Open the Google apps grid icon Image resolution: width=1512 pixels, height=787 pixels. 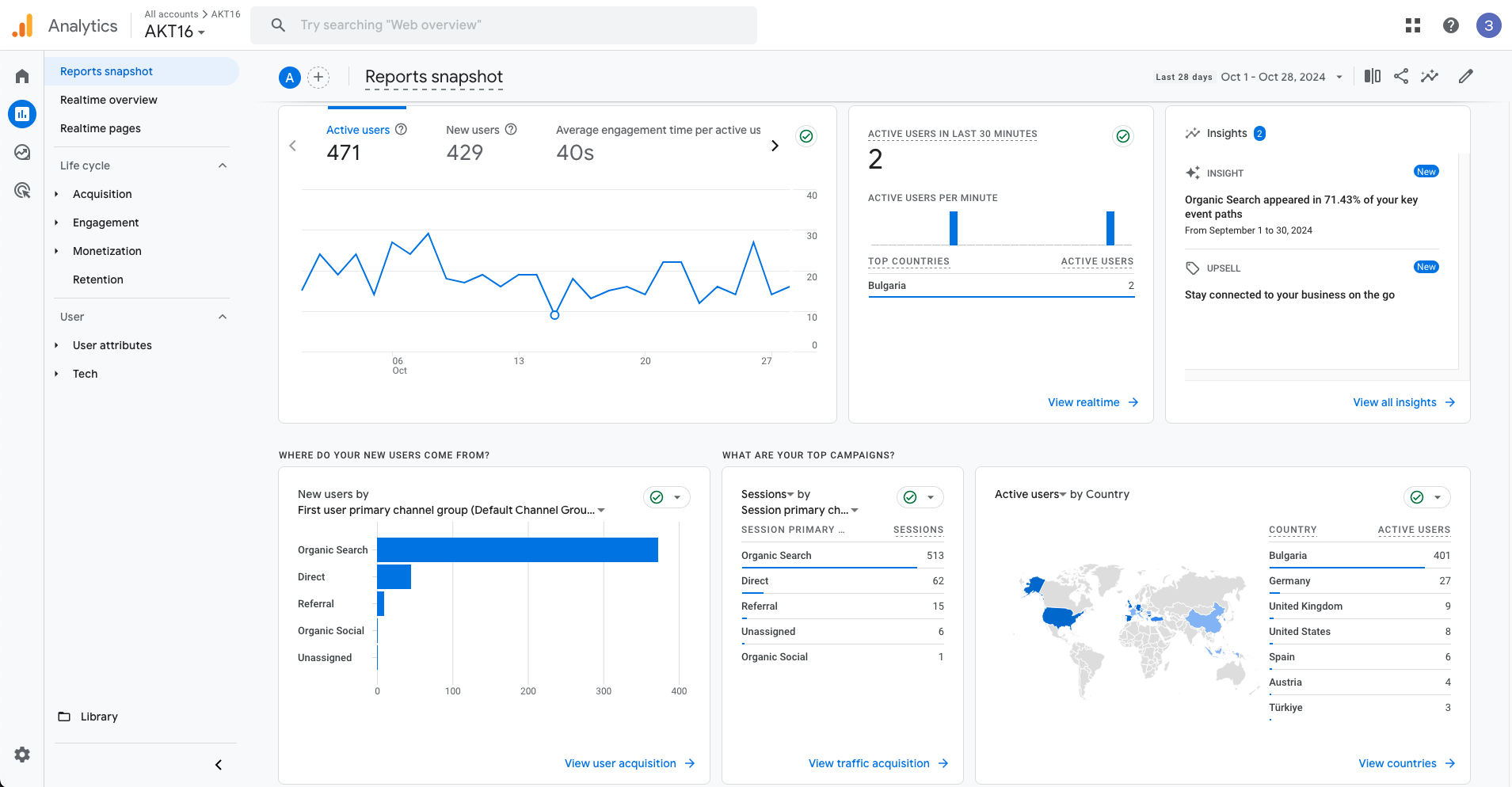[1413, 25]
